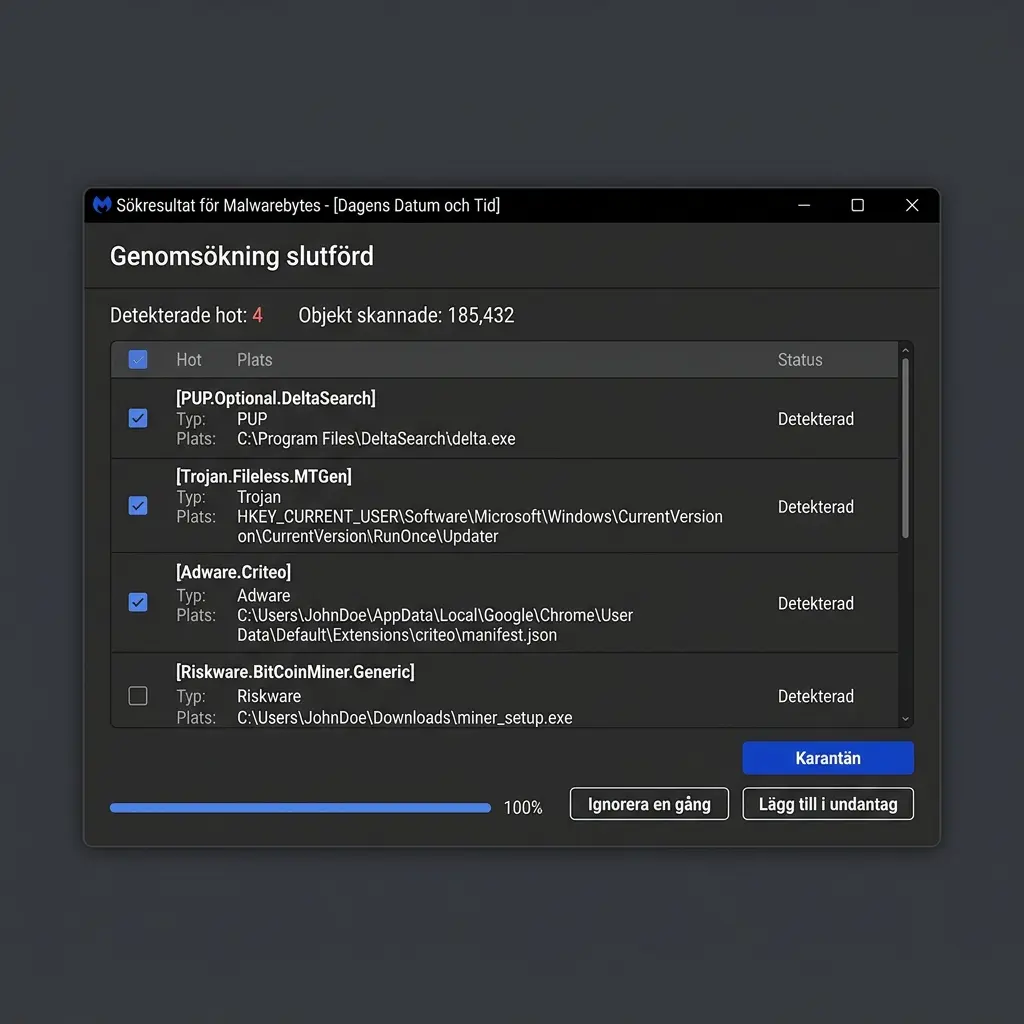
Task: Click Detekterad status of DeltaSearch row
Action: 816,419
